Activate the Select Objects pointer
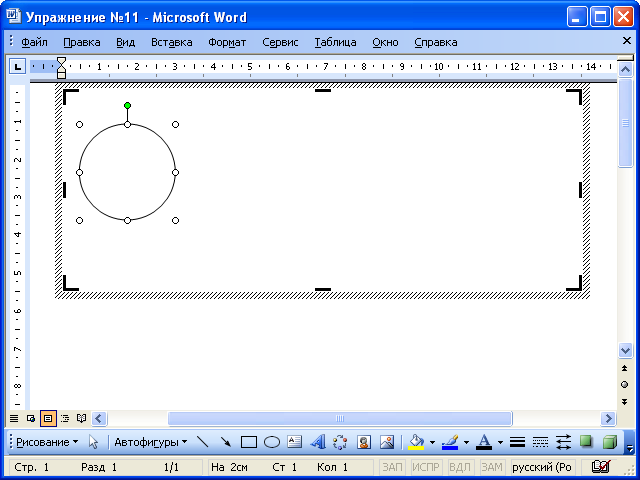This screenshot has height=480, width=640. coord(93,442)
